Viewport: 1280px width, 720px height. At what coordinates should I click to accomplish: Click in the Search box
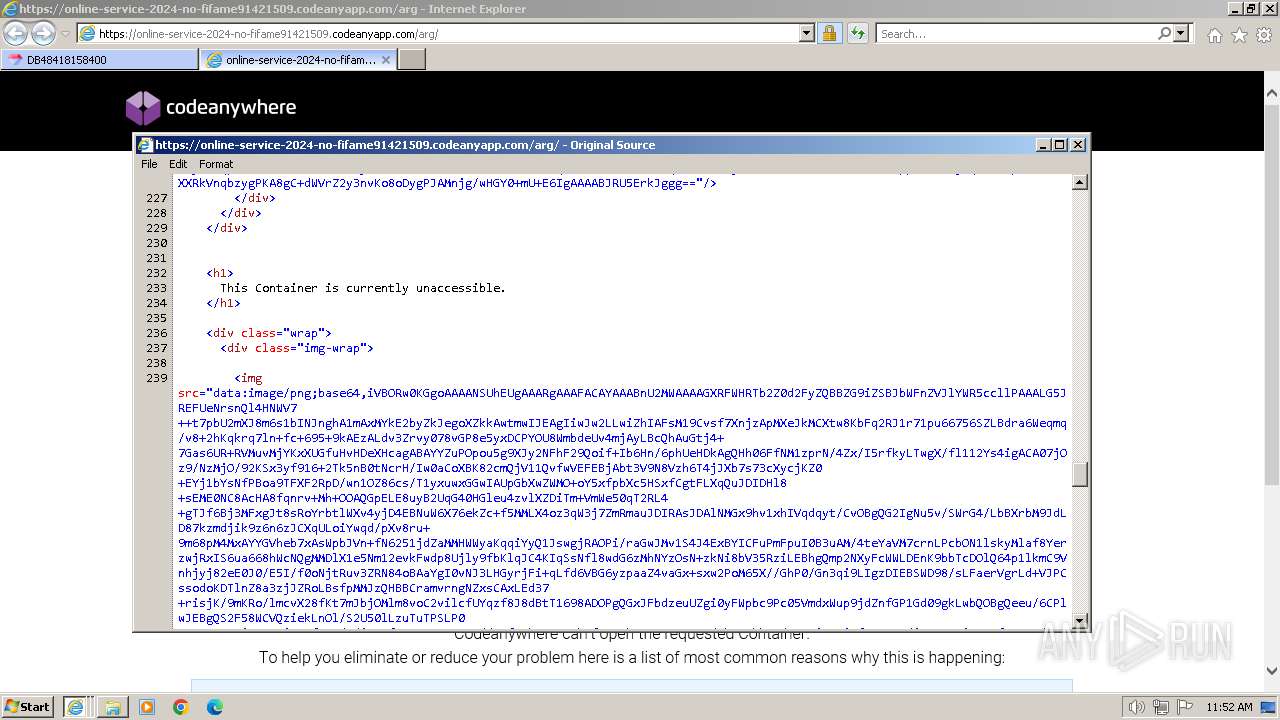1016,33
